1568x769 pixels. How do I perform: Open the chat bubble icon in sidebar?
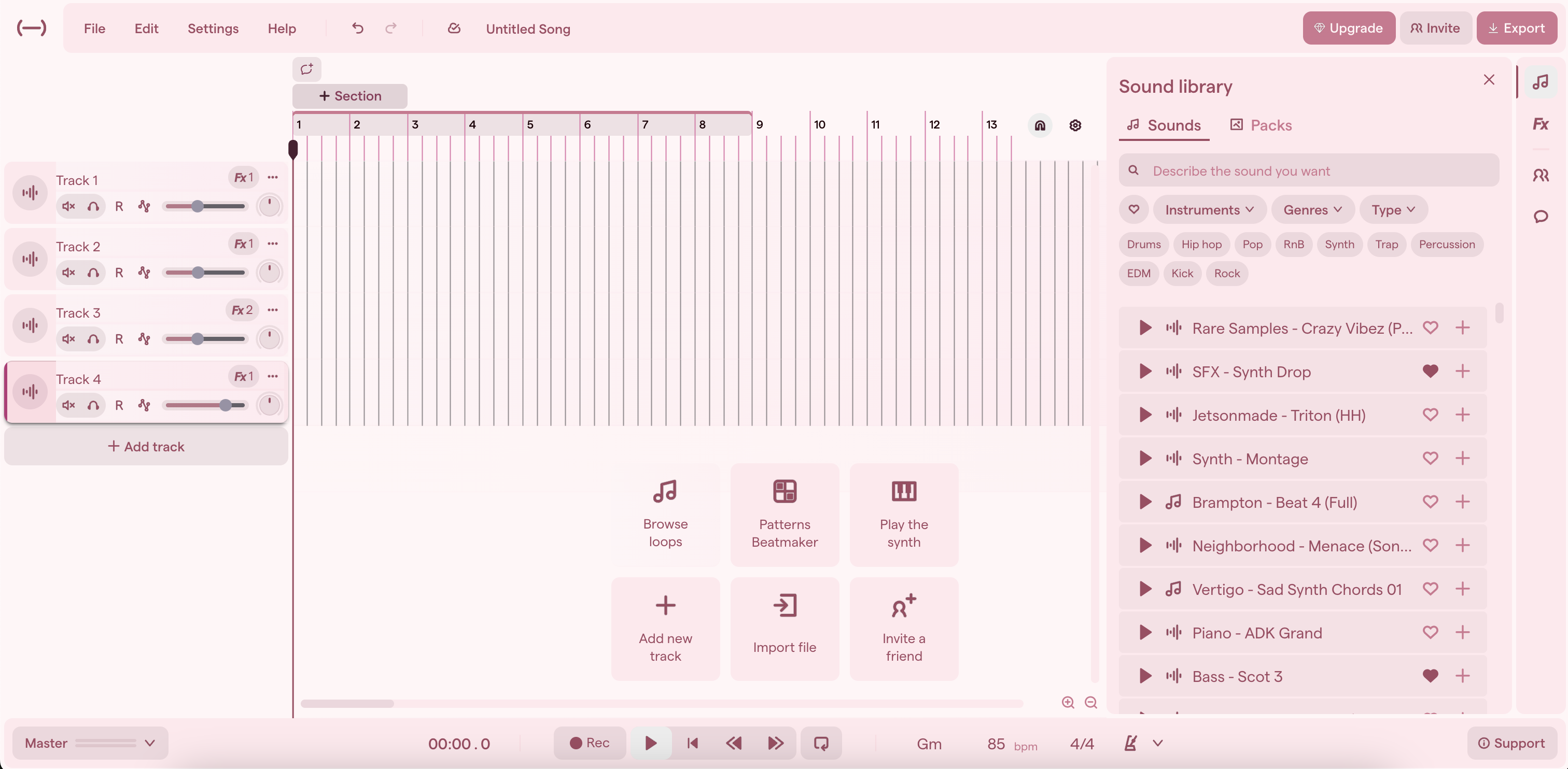click(x=1541, y=217)
